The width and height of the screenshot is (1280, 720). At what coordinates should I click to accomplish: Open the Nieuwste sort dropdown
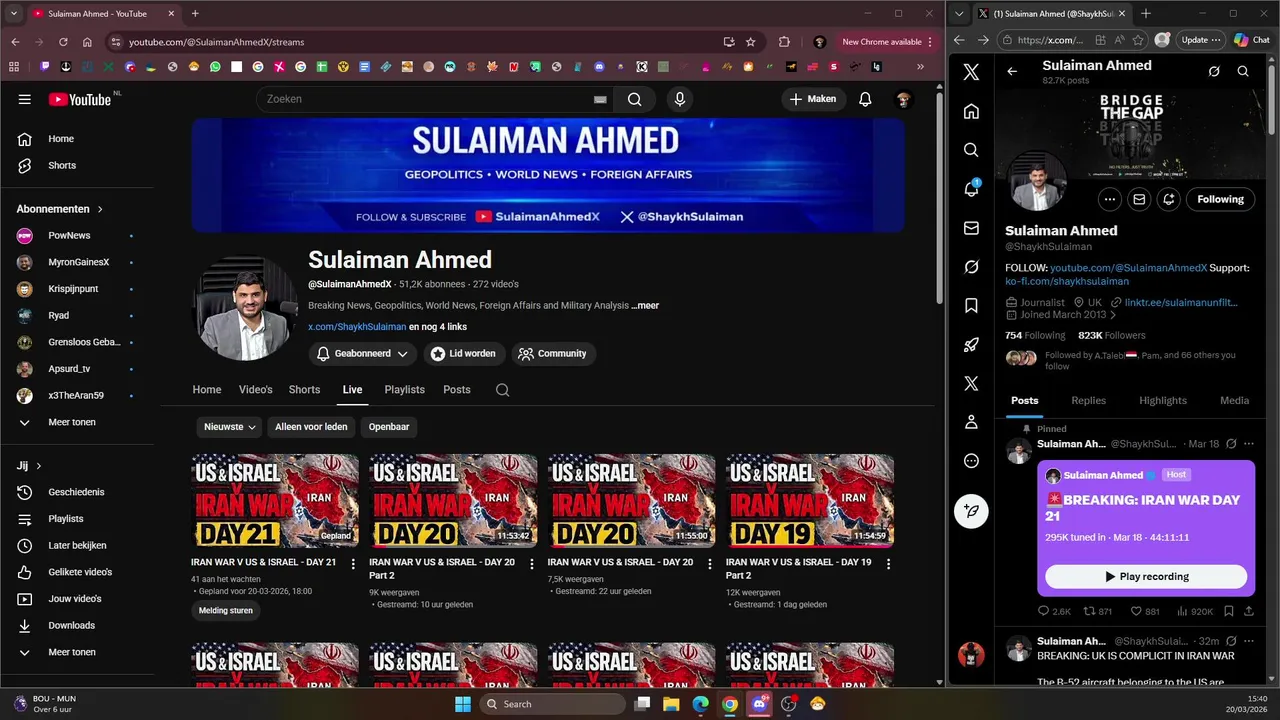pos(229,427)
